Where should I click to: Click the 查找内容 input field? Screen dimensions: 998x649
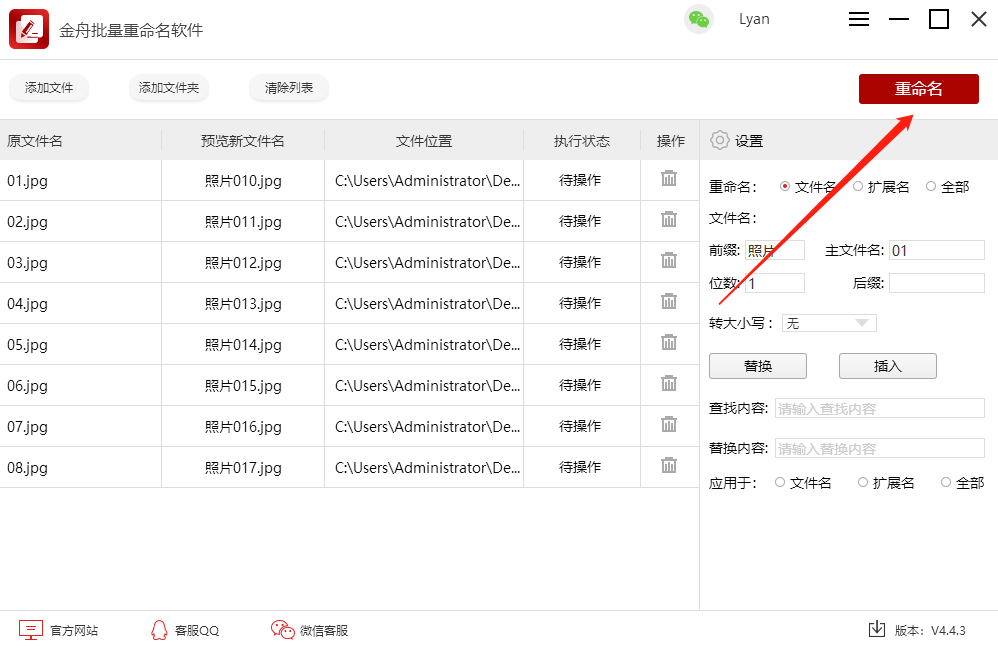click(880, 408)
